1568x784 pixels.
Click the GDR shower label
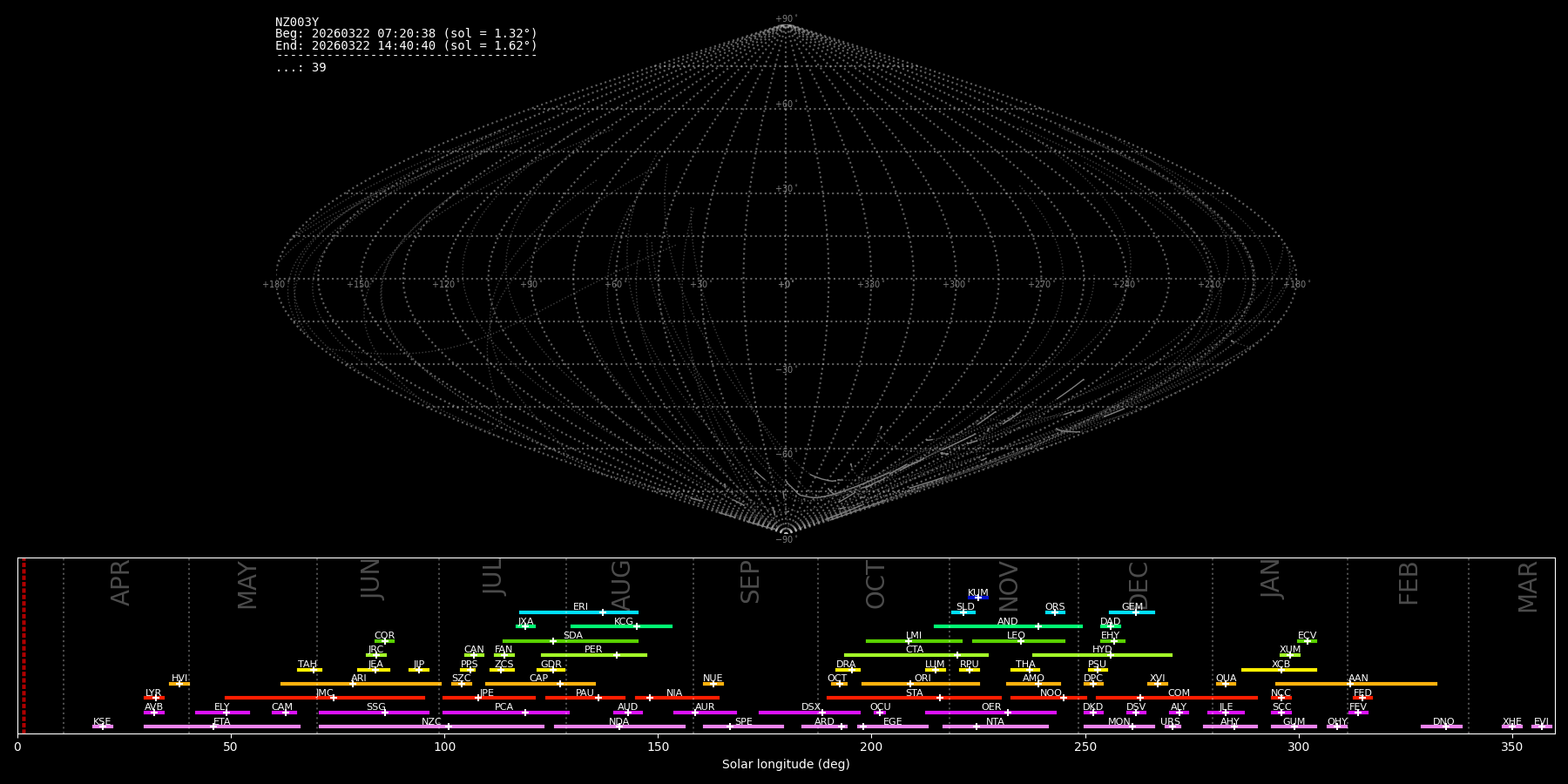[551, 665]
